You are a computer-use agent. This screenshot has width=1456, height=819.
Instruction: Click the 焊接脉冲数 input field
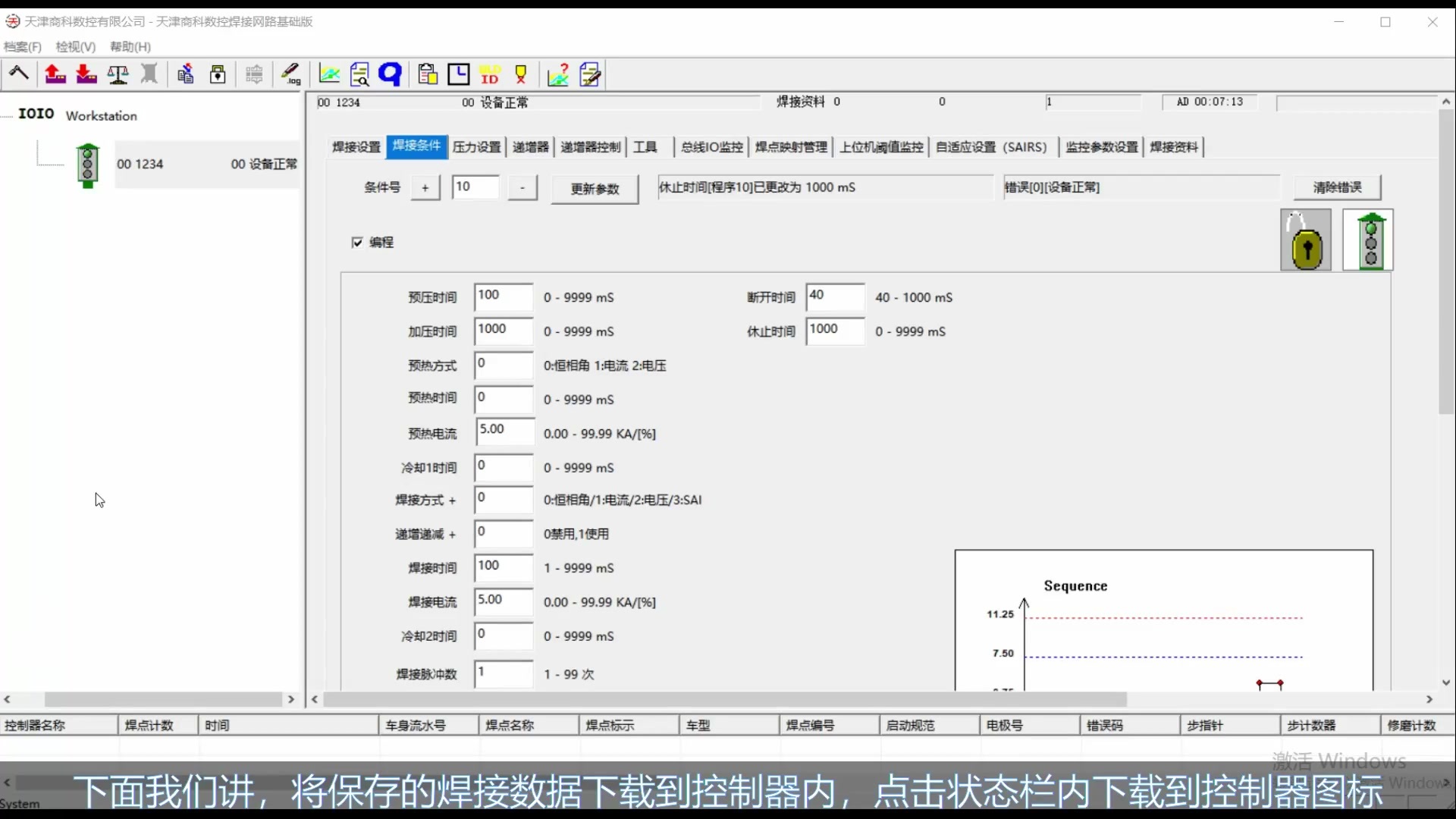pyautogui.click(x=504, y=673)
